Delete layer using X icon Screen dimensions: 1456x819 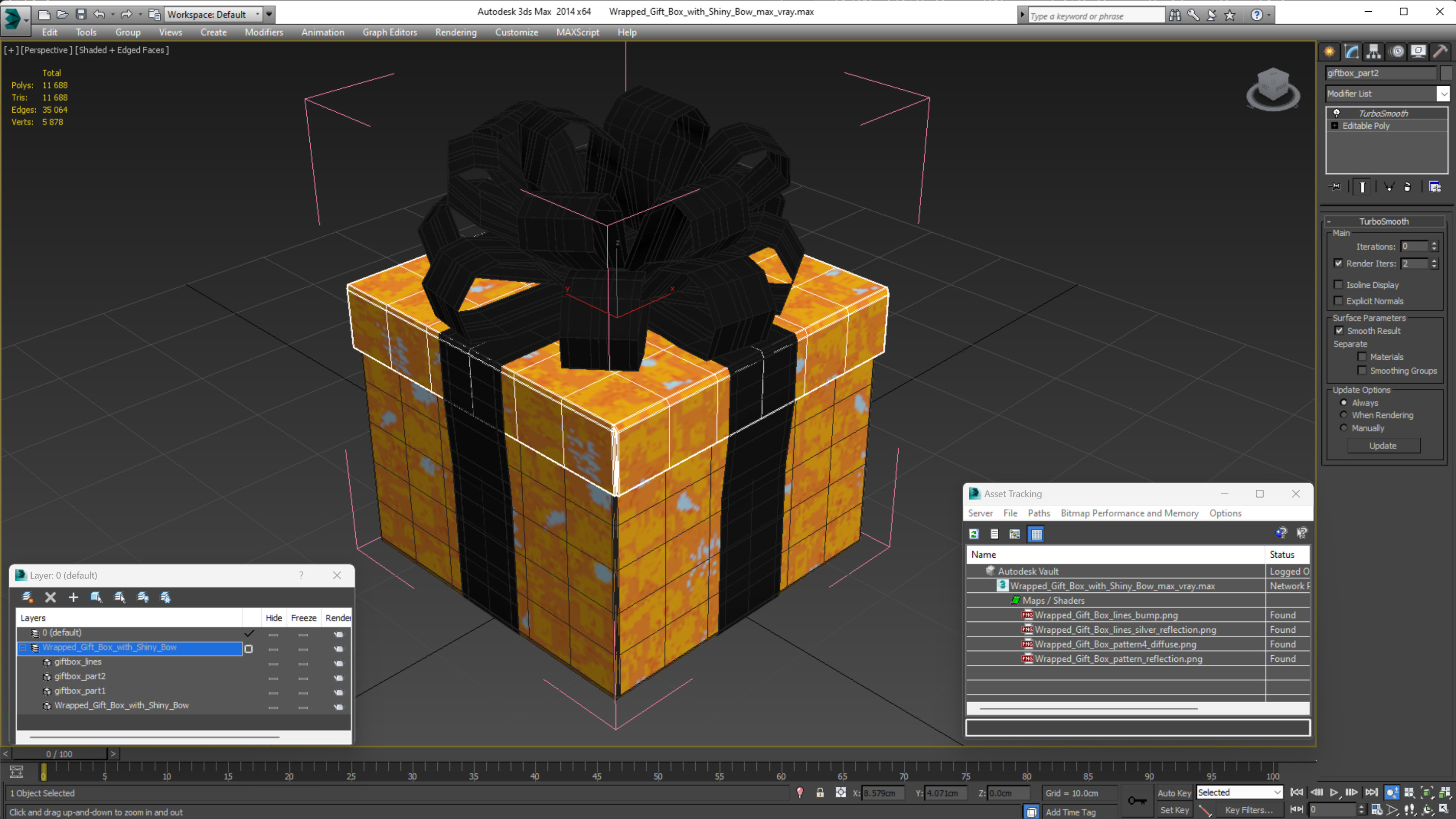pyautogui.click(x=51, y=597)
